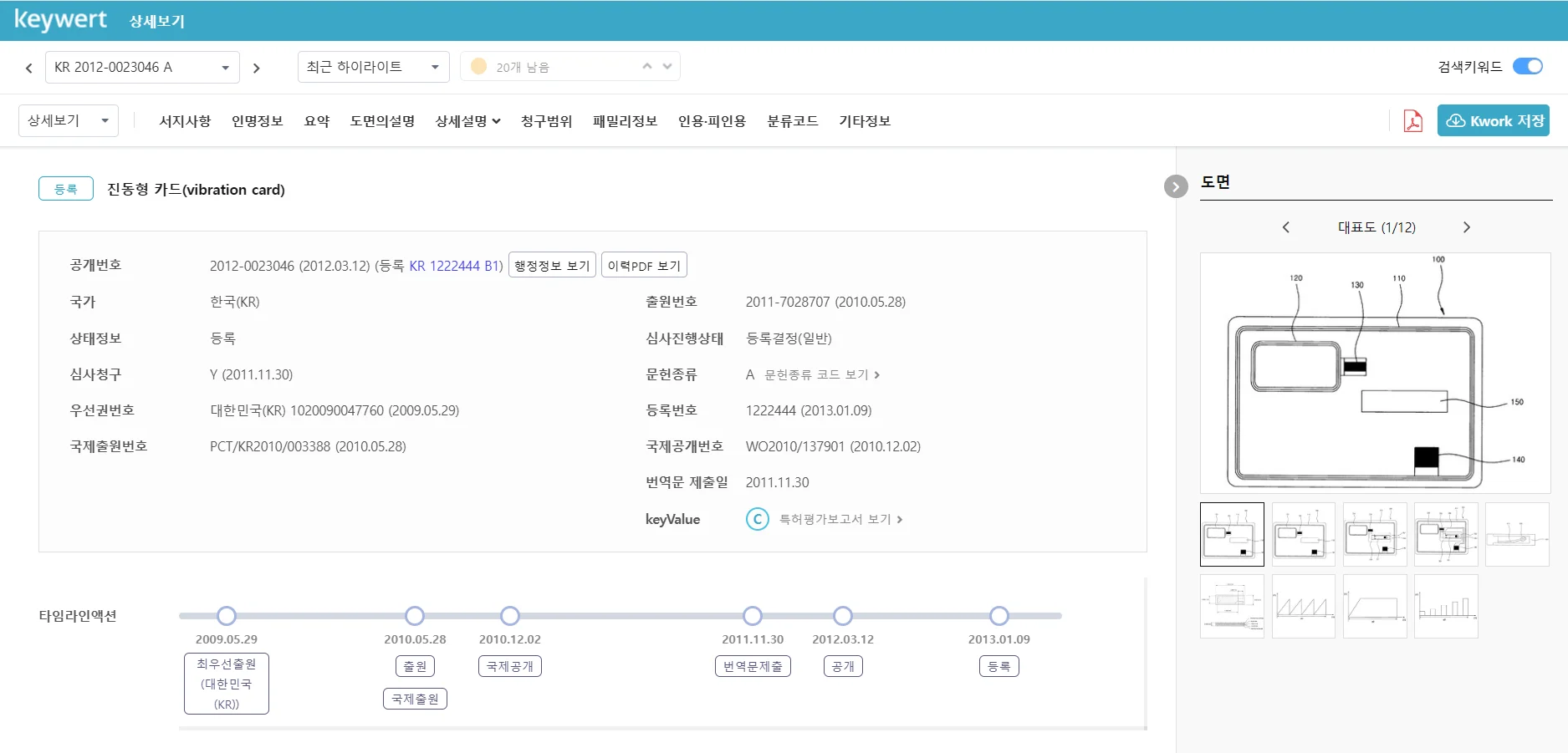Click the keyValue grade C icon
1568x753 pixels.
pyautogui.click(x=757, y=519)
